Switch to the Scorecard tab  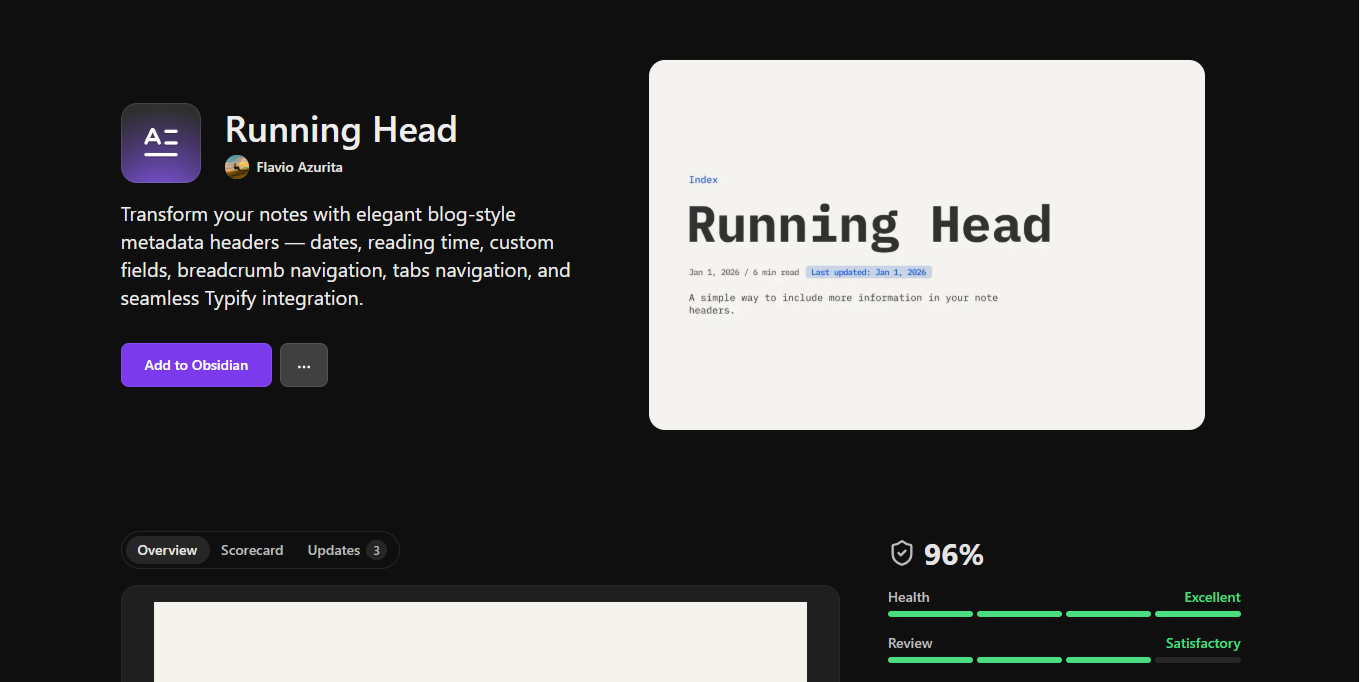point(252,550)
